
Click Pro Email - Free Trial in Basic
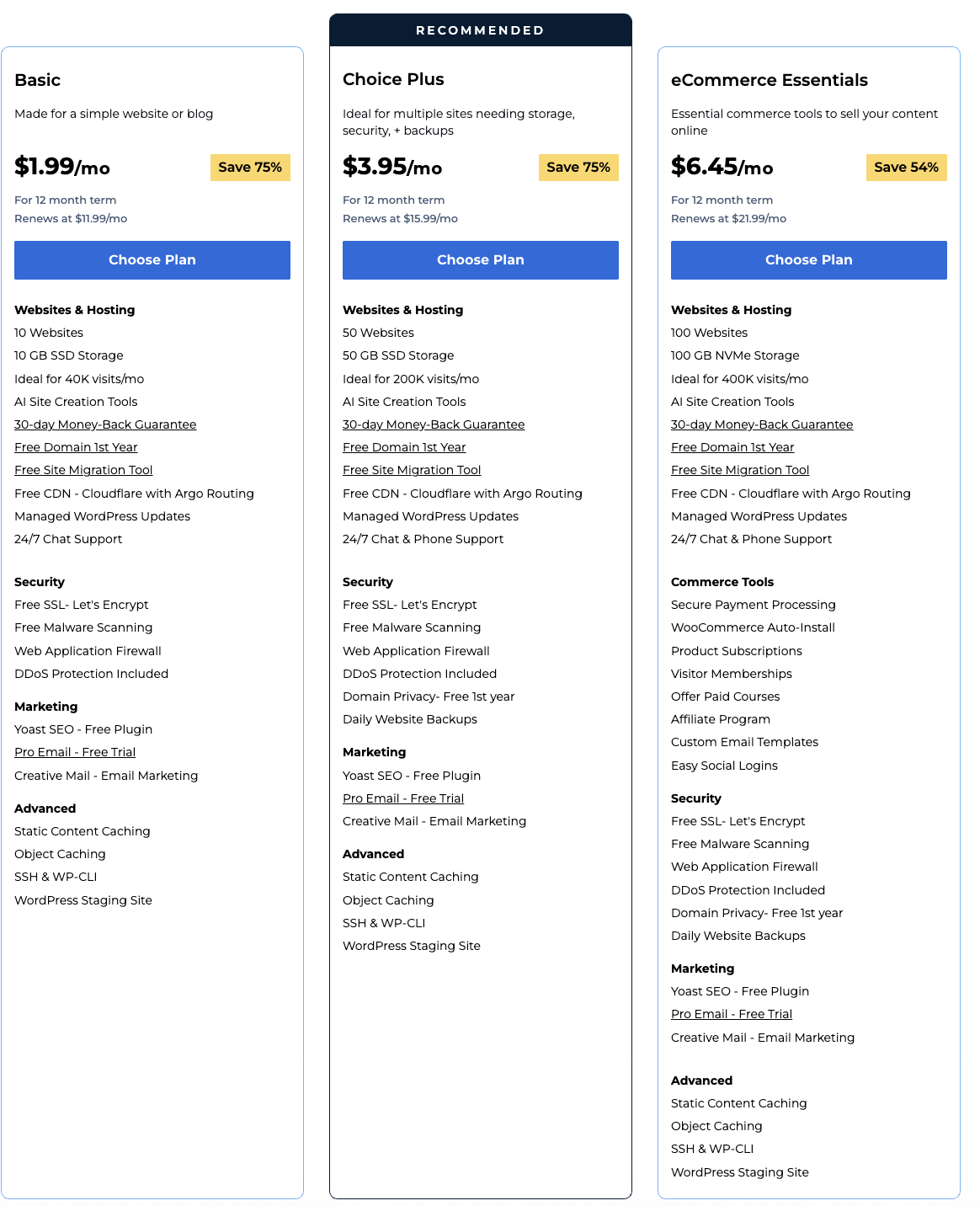pos(75,752)
